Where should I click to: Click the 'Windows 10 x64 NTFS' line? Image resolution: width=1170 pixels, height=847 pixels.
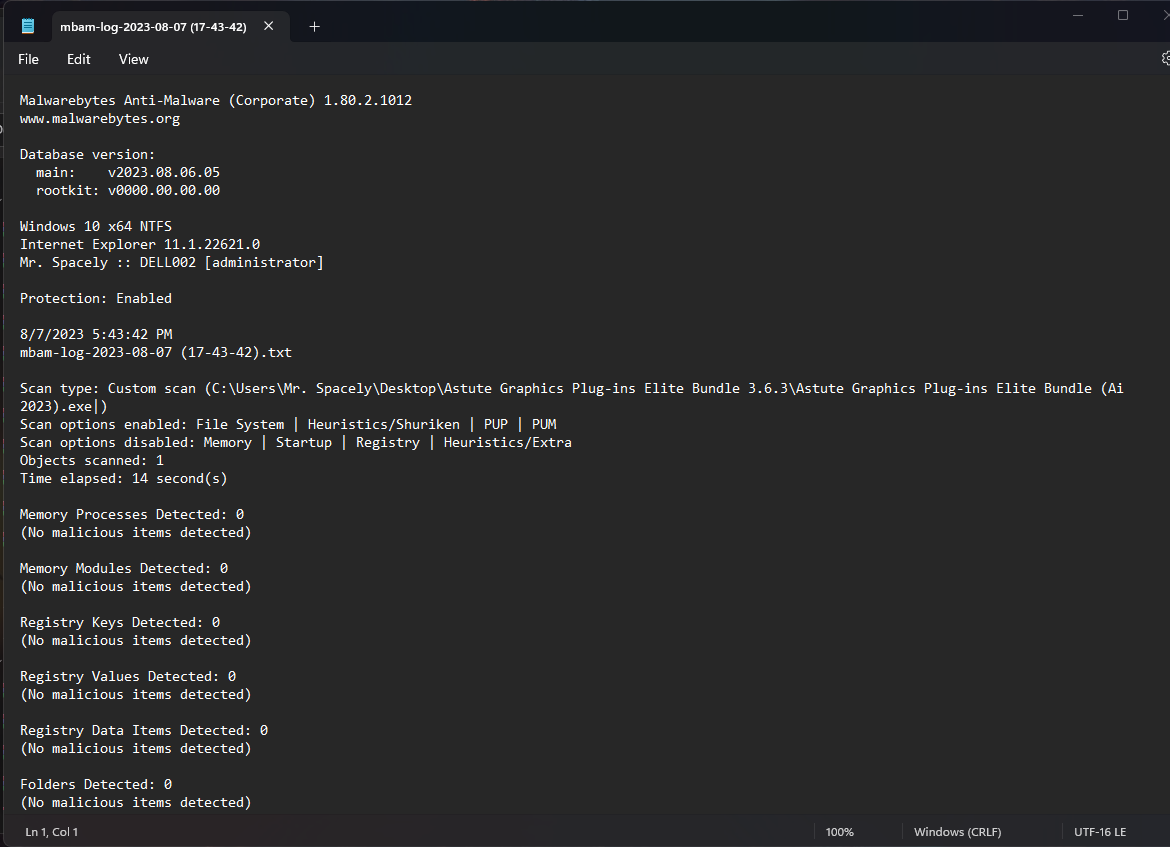(x=96, y=226)
